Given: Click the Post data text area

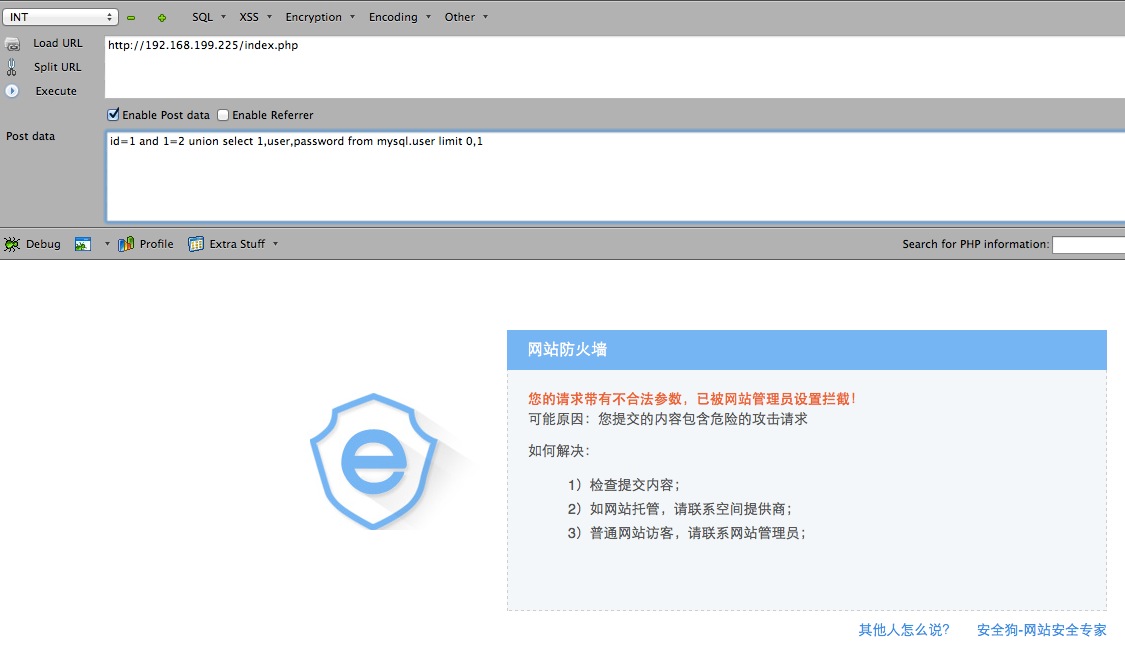Looking at the screenshot, I should click(x=616, y=176).
